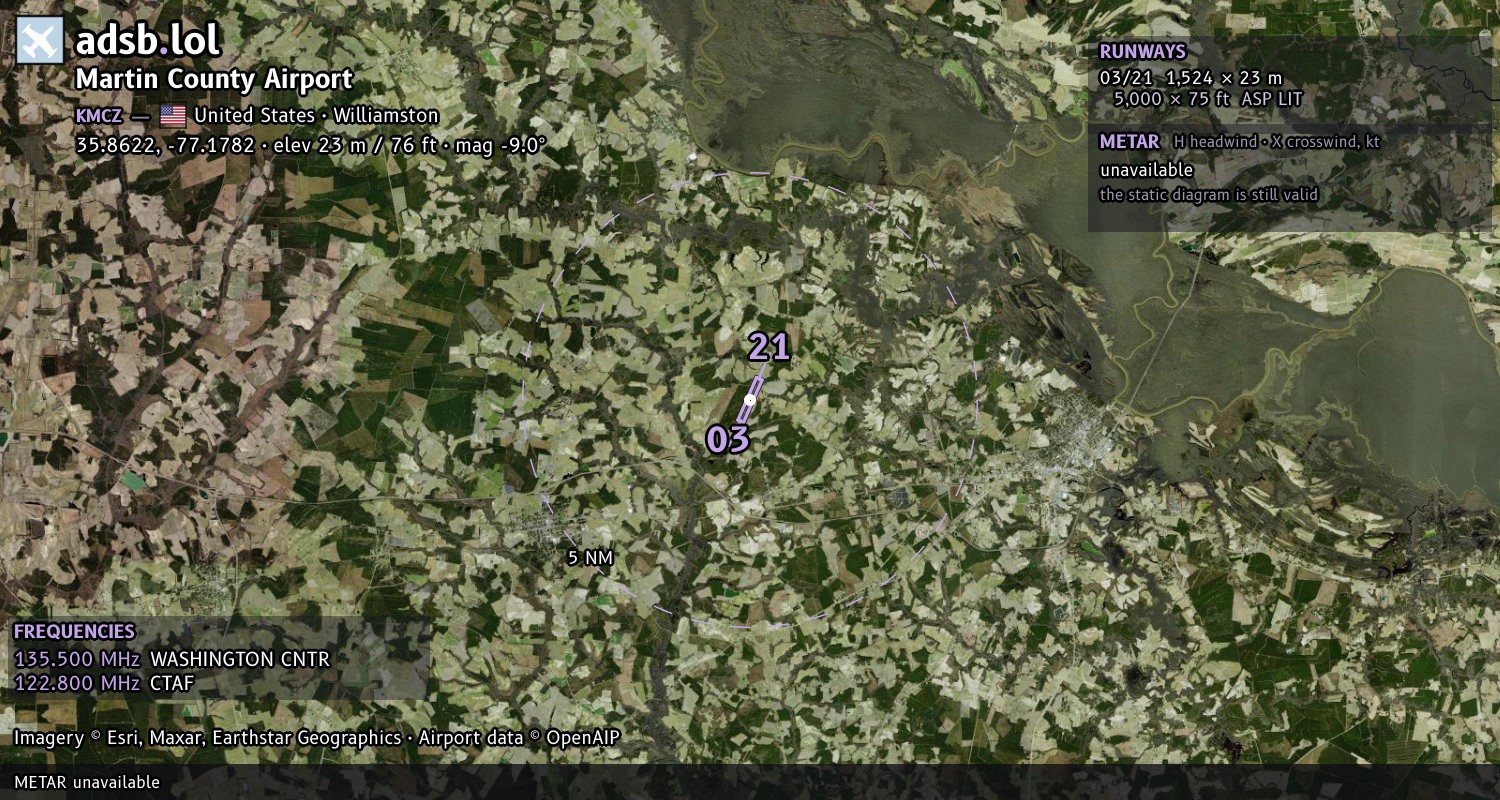Screen dimensions: 1500x800
Task: Click the METAR panel heading
Action: [x=1129, y=142]
